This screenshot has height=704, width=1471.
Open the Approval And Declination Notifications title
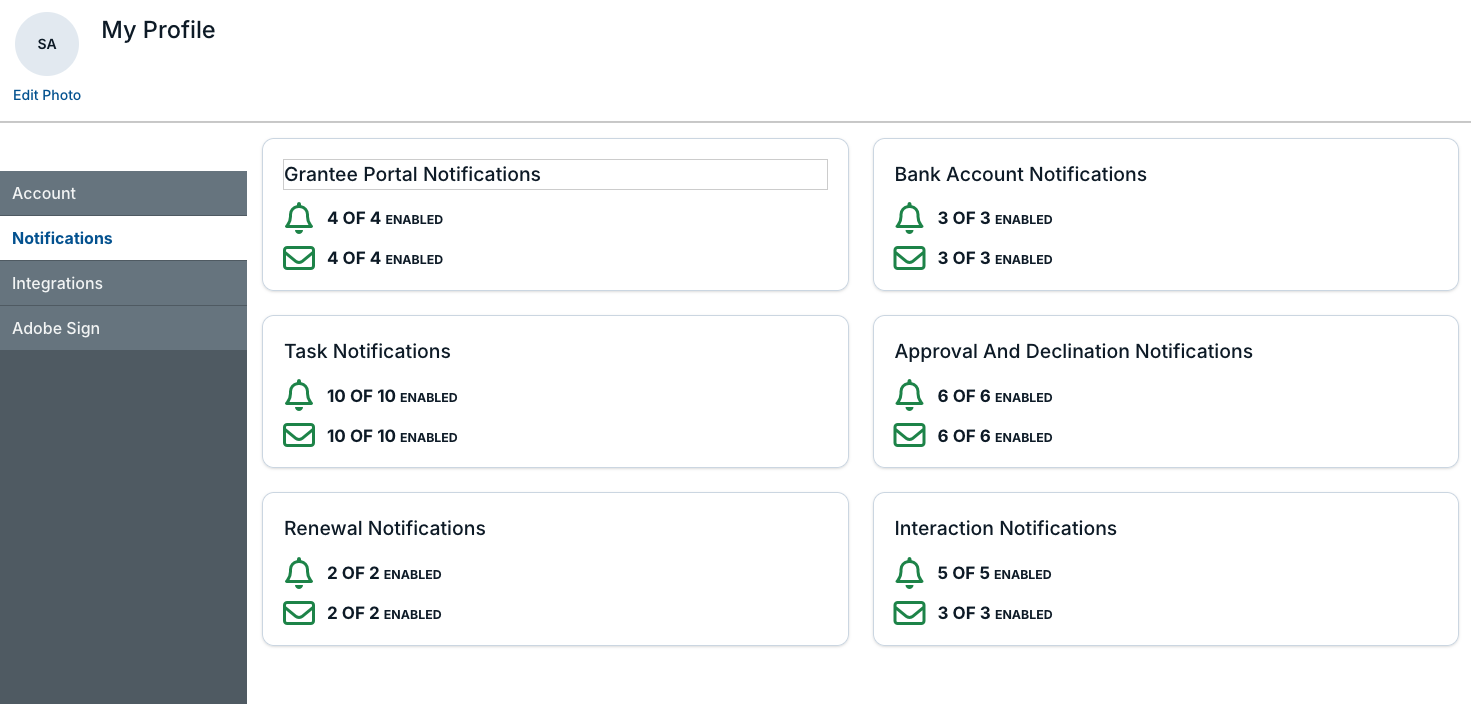(x=1073, y=351)
